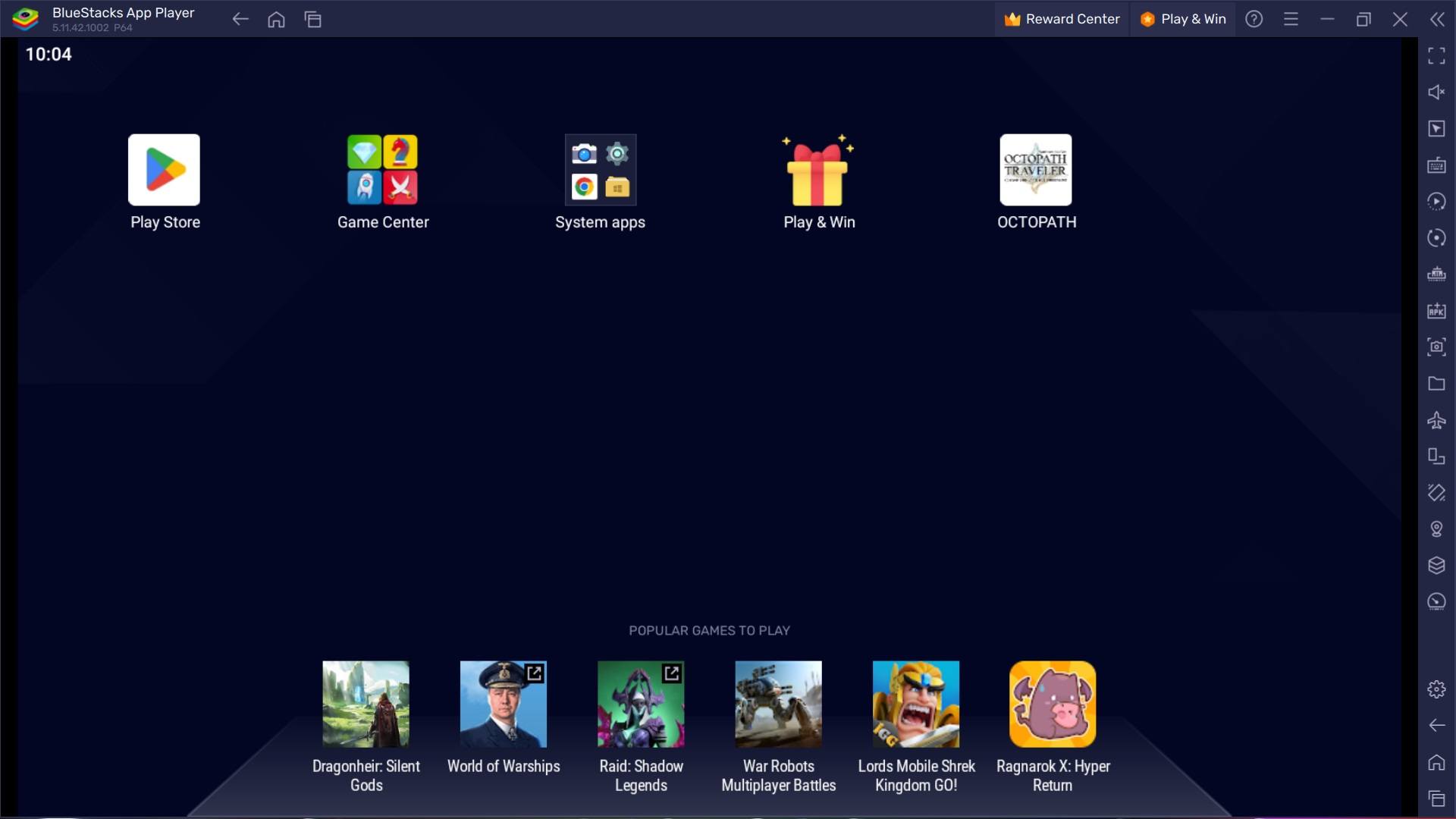Click home icon at sidebar bottom
The width and height of the screenshot is (1456, 819).
pos(1436,761)
